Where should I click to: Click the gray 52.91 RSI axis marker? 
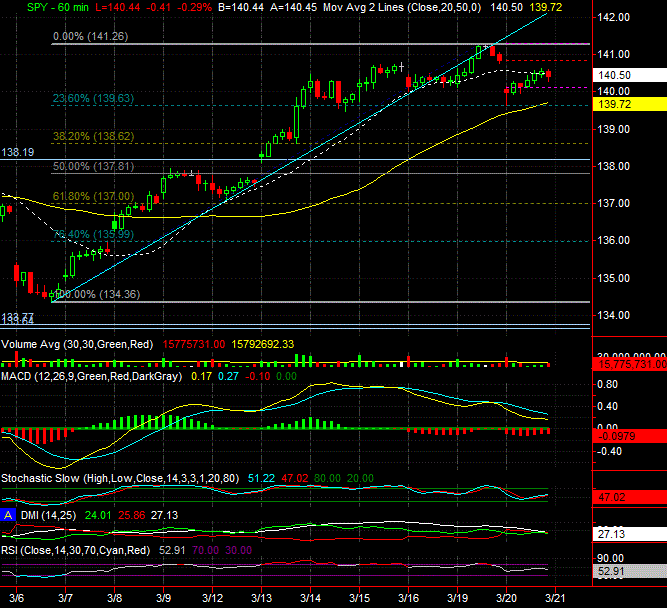(630, 571)
